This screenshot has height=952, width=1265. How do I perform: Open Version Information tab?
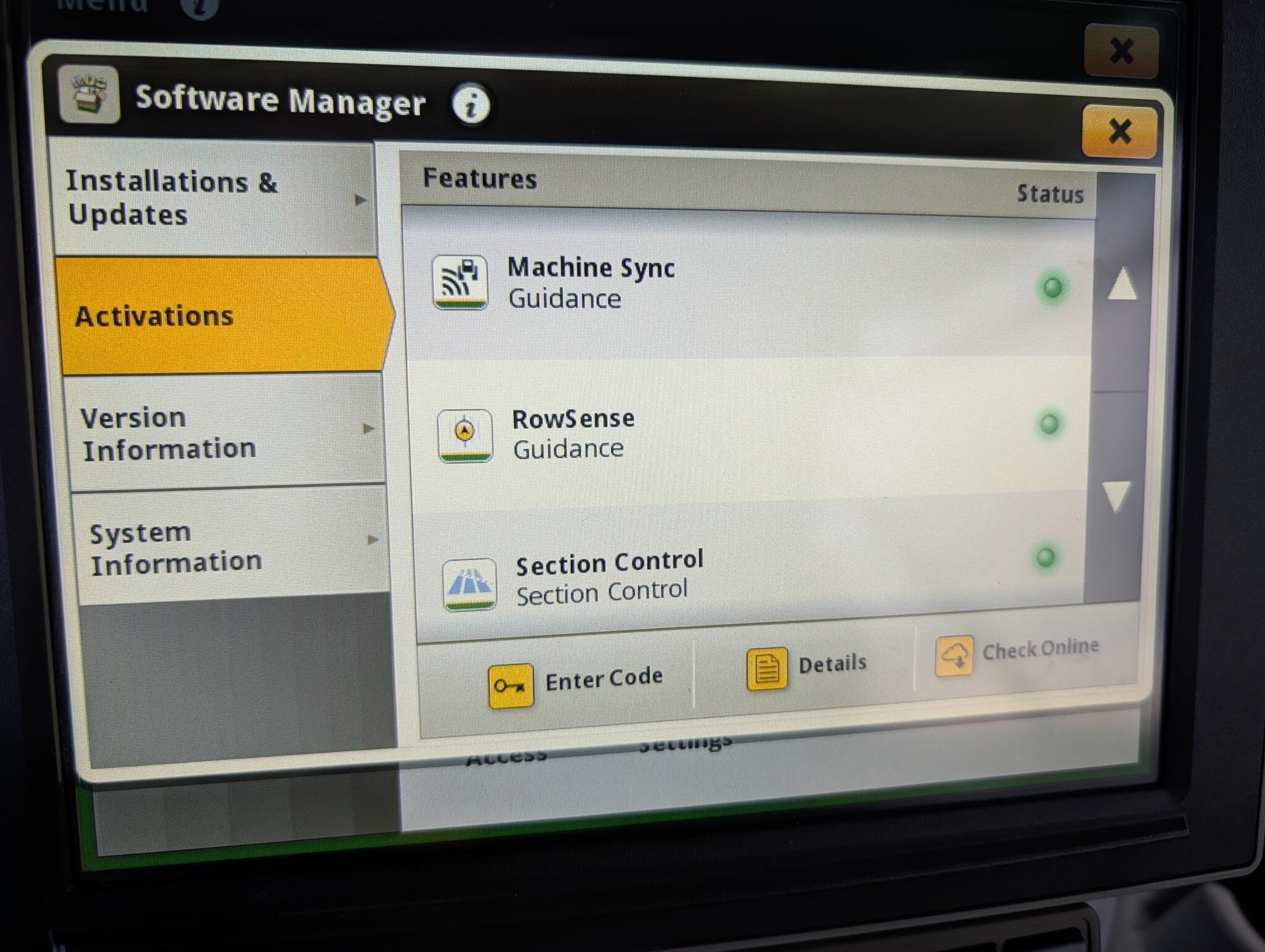[x=225, y=432]
